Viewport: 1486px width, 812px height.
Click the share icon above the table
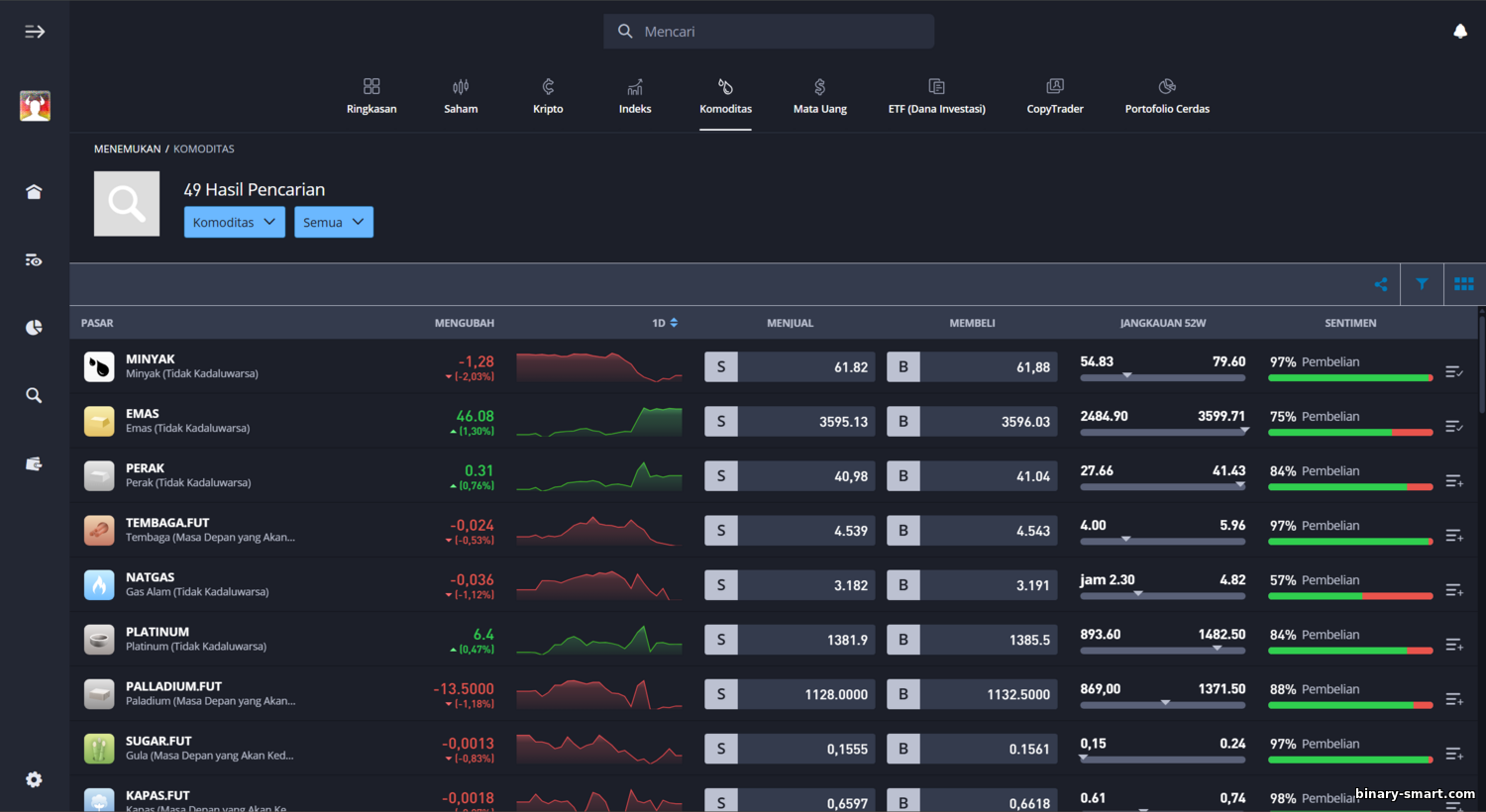[x=1380, y=284]
